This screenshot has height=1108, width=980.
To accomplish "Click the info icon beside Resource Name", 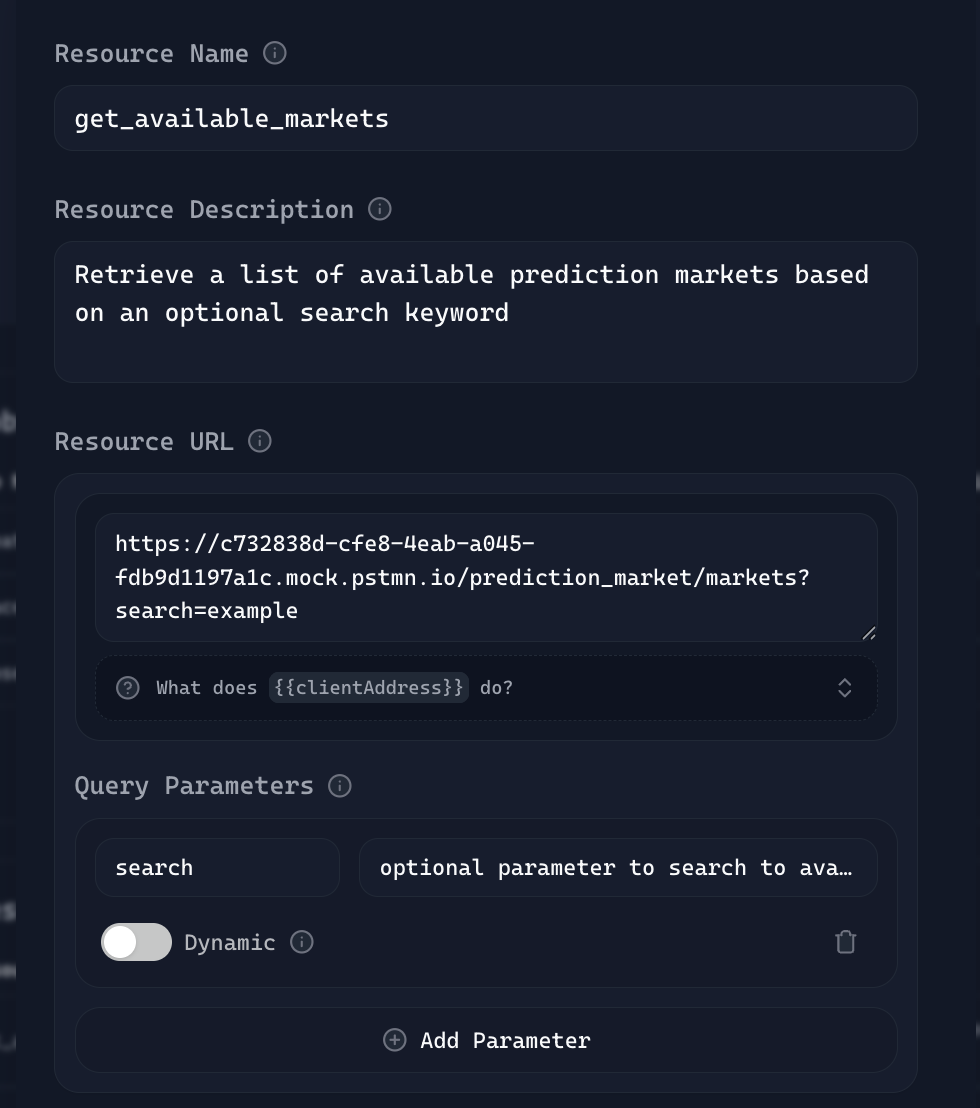I will 275,53.
